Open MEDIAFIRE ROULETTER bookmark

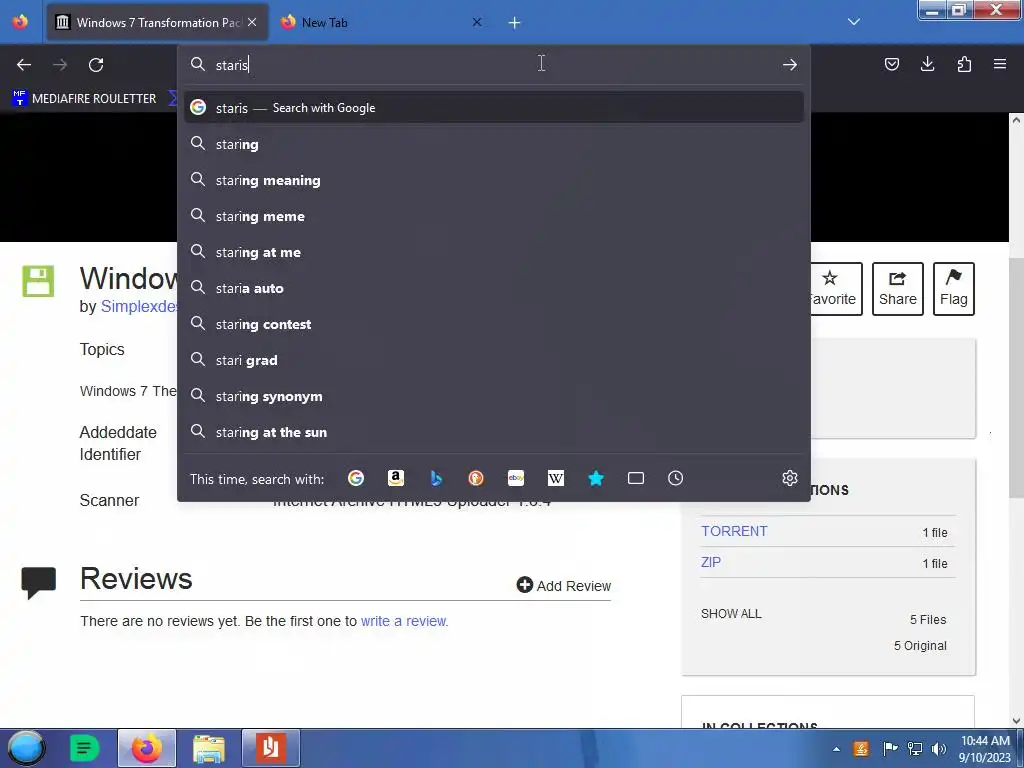[x=84, y=99]
